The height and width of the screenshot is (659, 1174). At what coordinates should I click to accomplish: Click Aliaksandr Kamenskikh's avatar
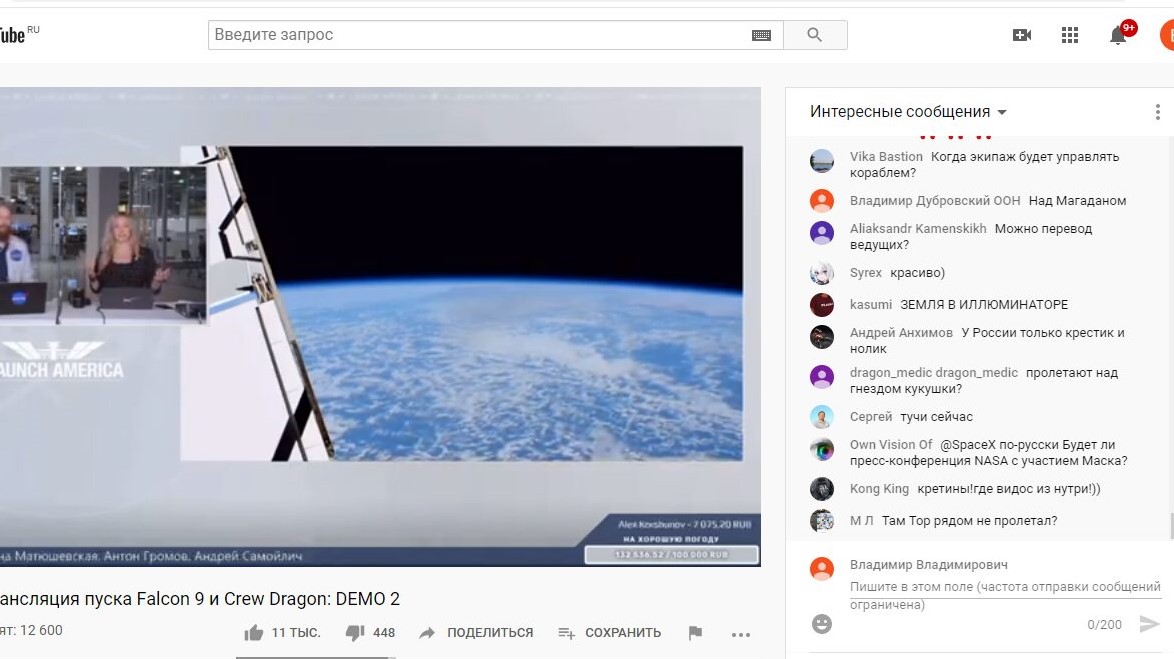click(822, 233)
